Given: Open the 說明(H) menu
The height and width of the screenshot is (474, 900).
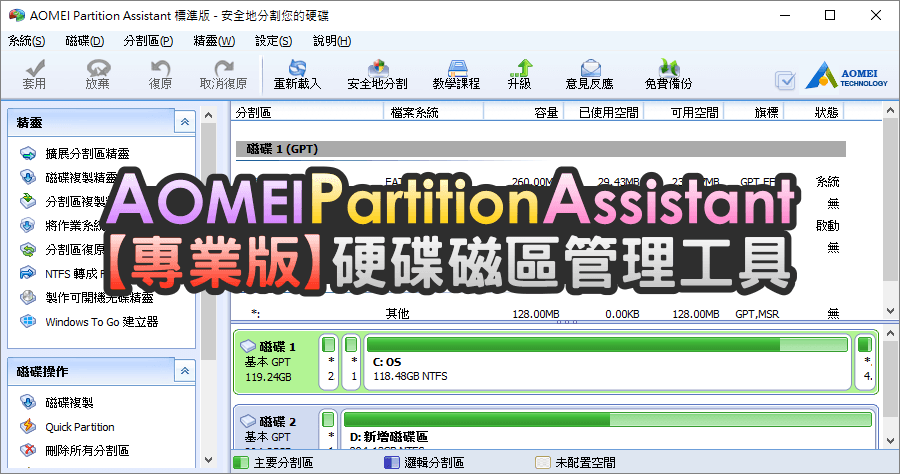Looking at the screenshot, I should pyautogui.click(x=332, y=41).
